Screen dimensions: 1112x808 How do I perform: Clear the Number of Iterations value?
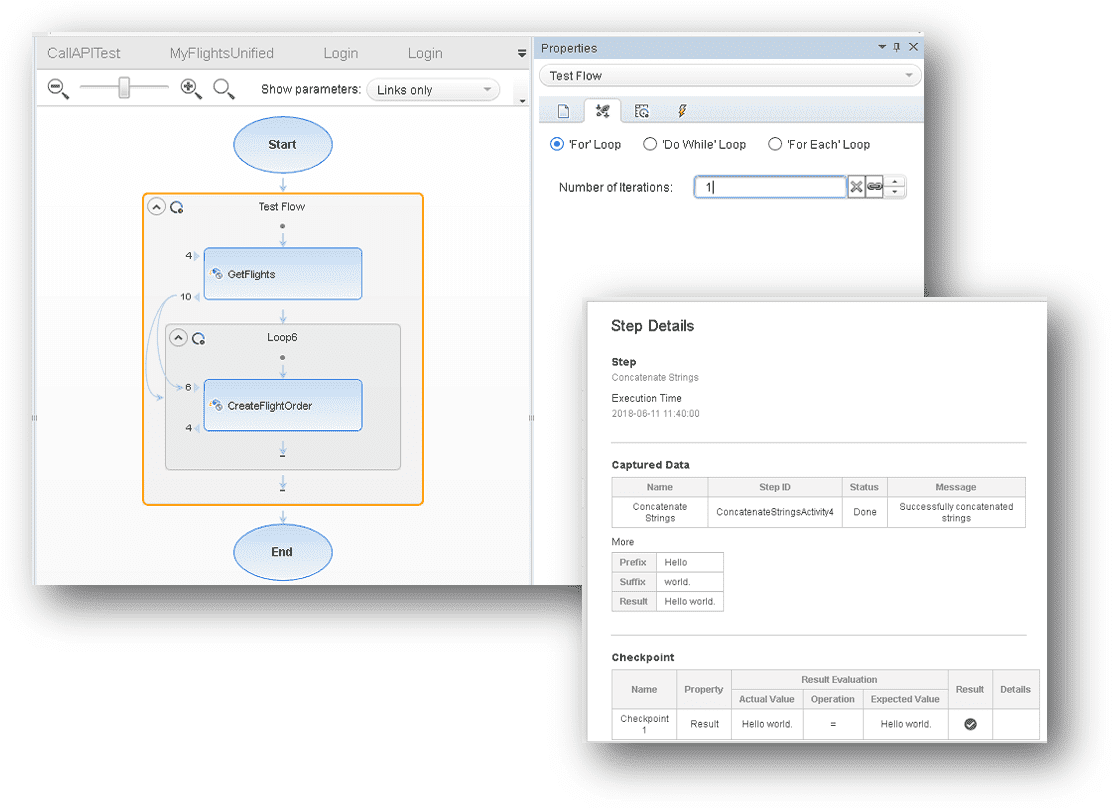857,187
